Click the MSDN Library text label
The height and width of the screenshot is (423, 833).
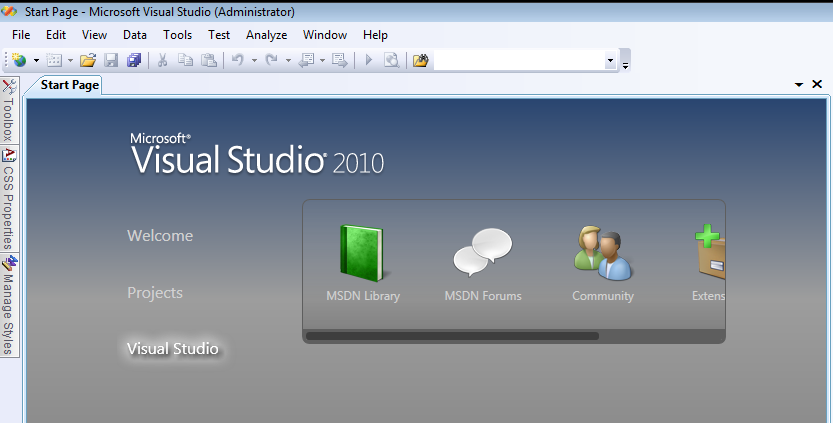click(x=363, y=296)
